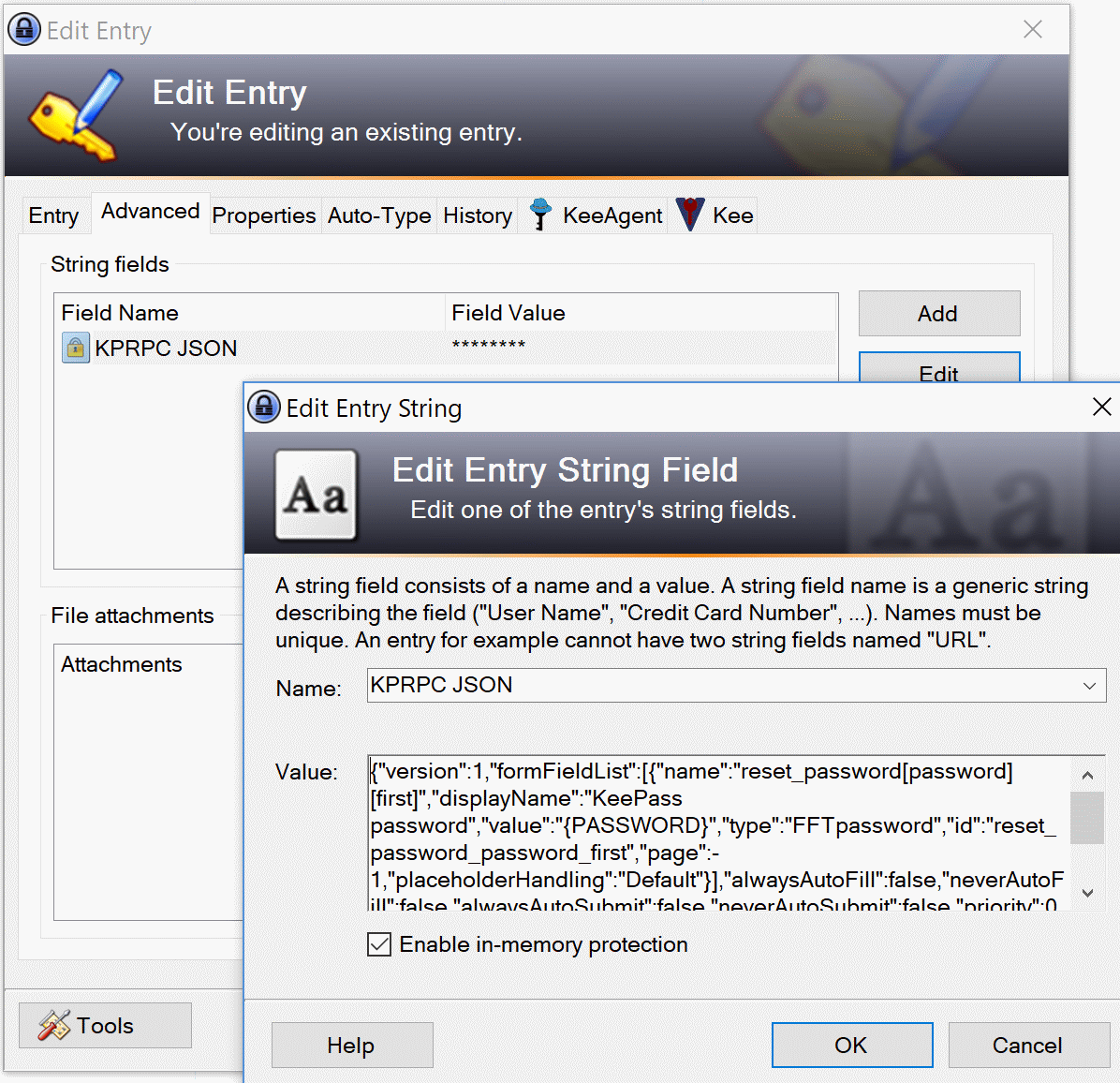The image size is (1120, 1083).
Task: Click the Edit Entry window padlock icon
Action: pyautogui.click(x=24, y=30)
